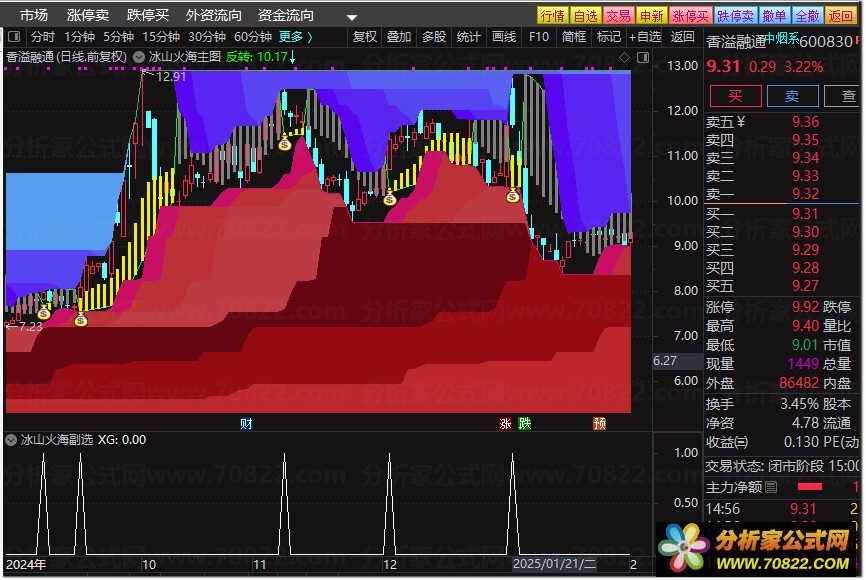Screen dimensions: 866x580
Task: Click the date label 2025/01/21/二
Action: click(555, 564)
